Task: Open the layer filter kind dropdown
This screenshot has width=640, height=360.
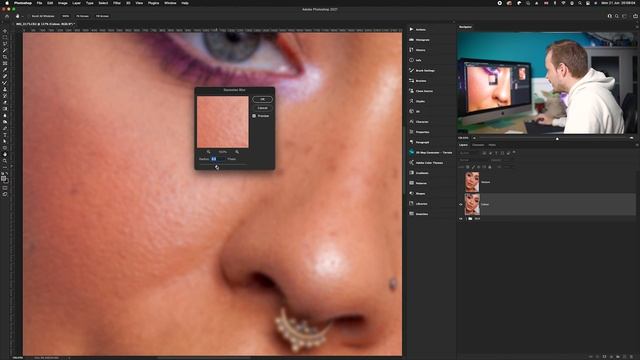Action: pyautogui.click(x=469, y=153)
